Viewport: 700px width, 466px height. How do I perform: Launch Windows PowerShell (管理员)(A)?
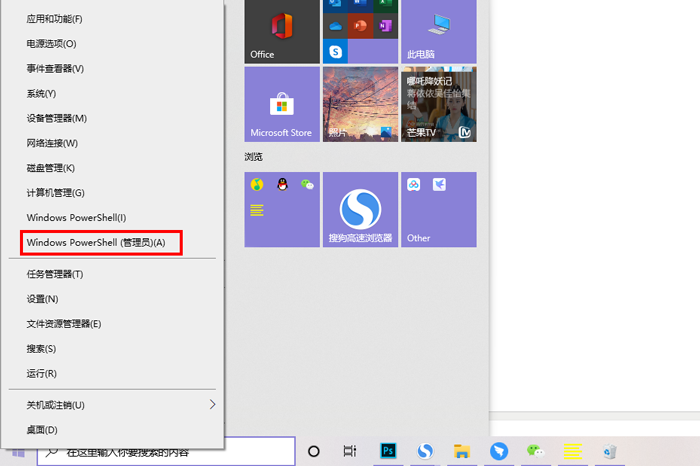(x=101, y=243)
